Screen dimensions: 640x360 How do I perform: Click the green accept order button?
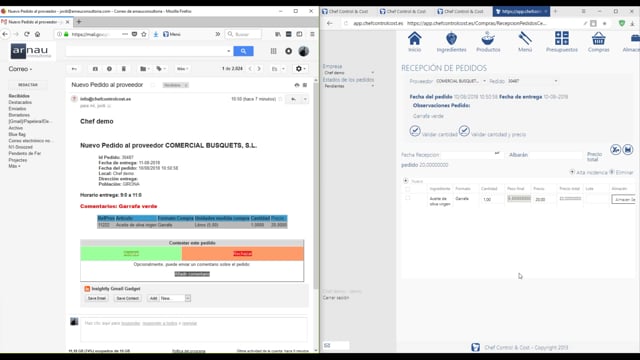(x=131, y=253)
